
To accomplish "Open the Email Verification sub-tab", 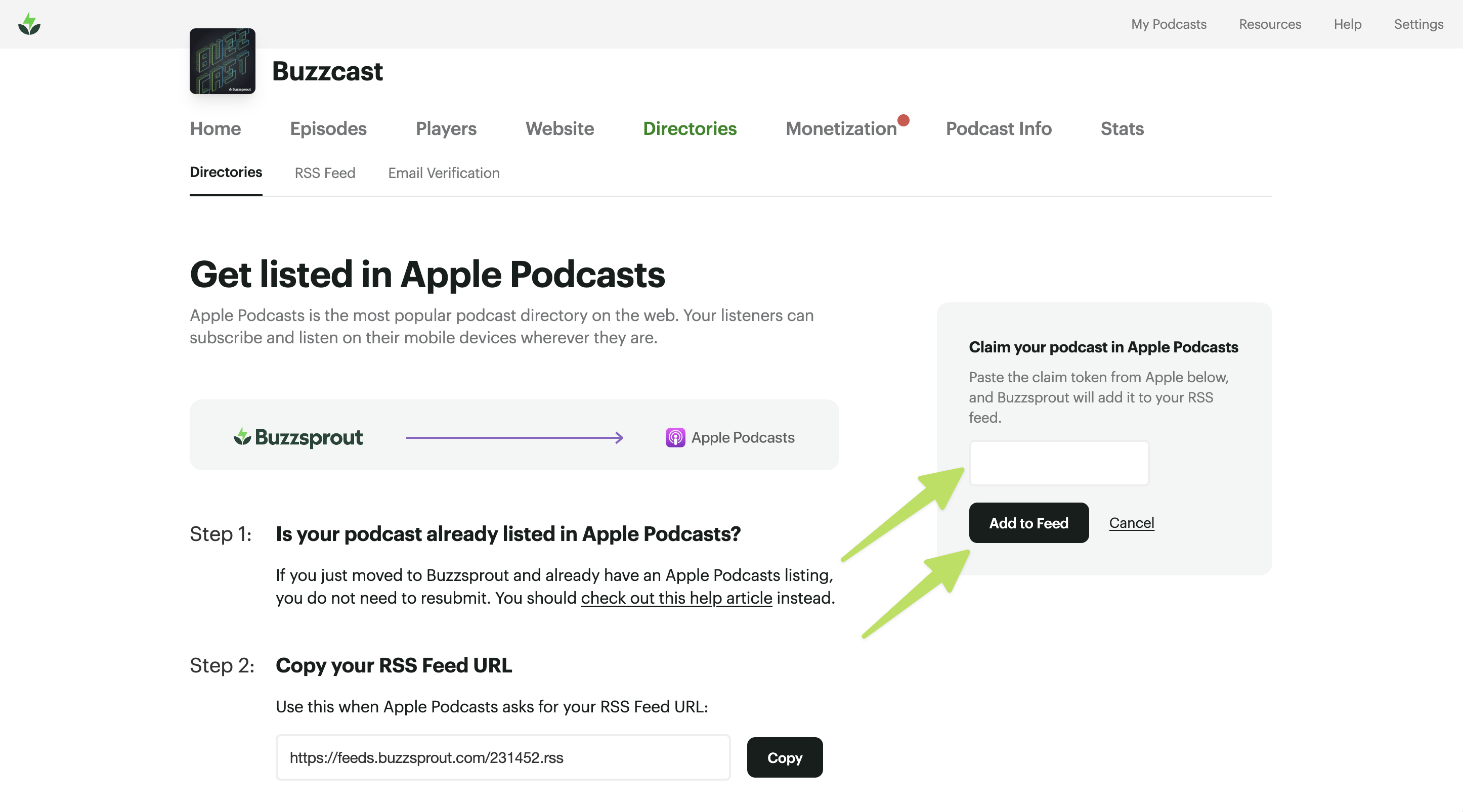I will pos(444,173).
